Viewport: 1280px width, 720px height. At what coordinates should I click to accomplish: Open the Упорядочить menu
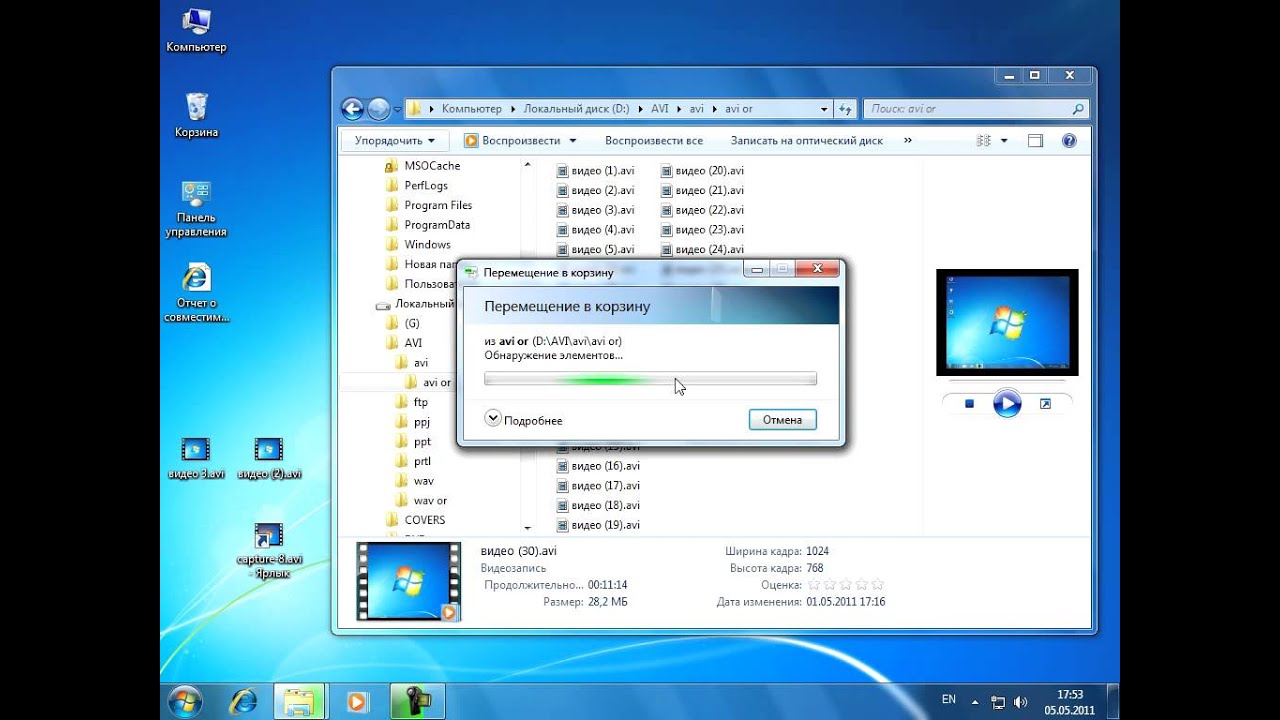(x=395, y=141)
